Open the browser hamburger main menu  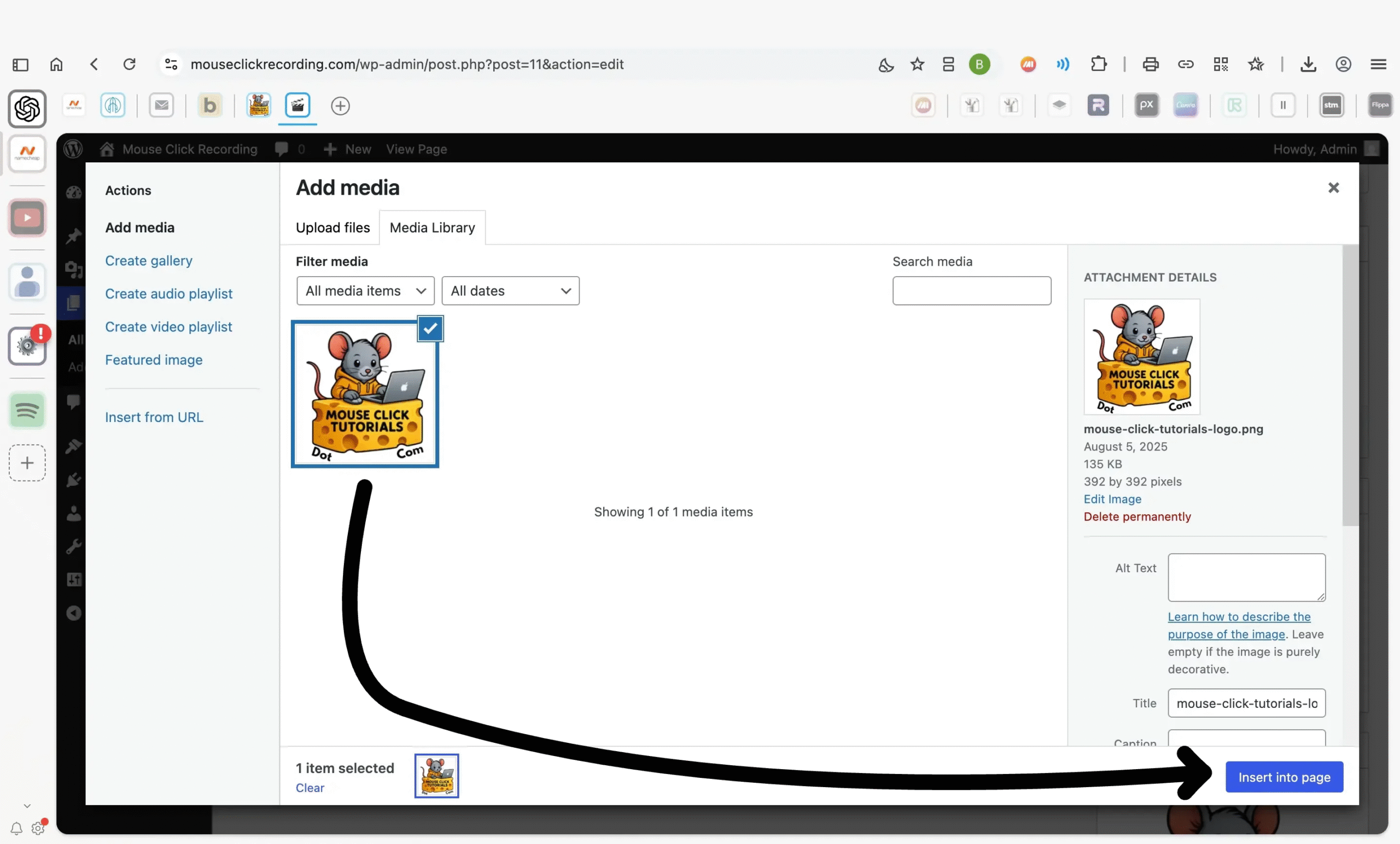[1379, 64]
